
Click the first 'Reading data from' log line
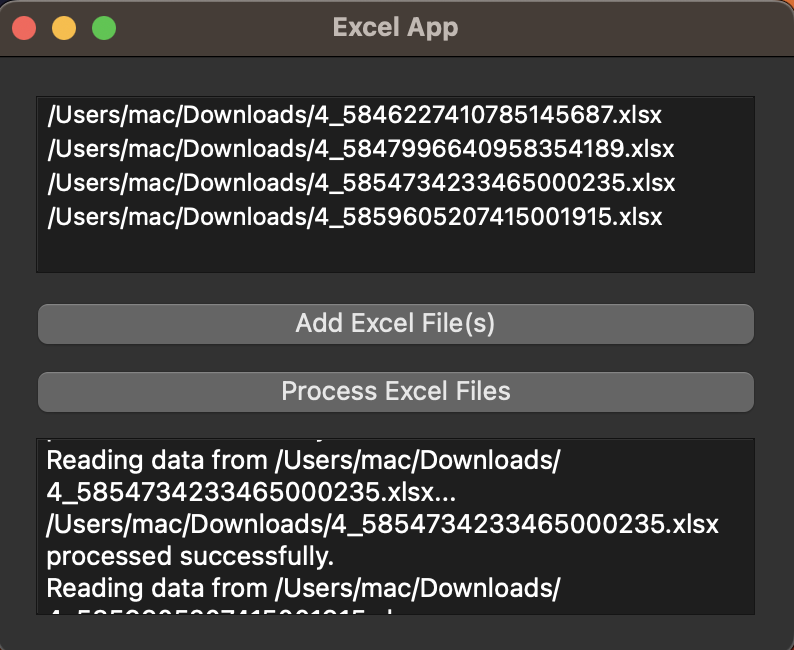click(303, 460)
